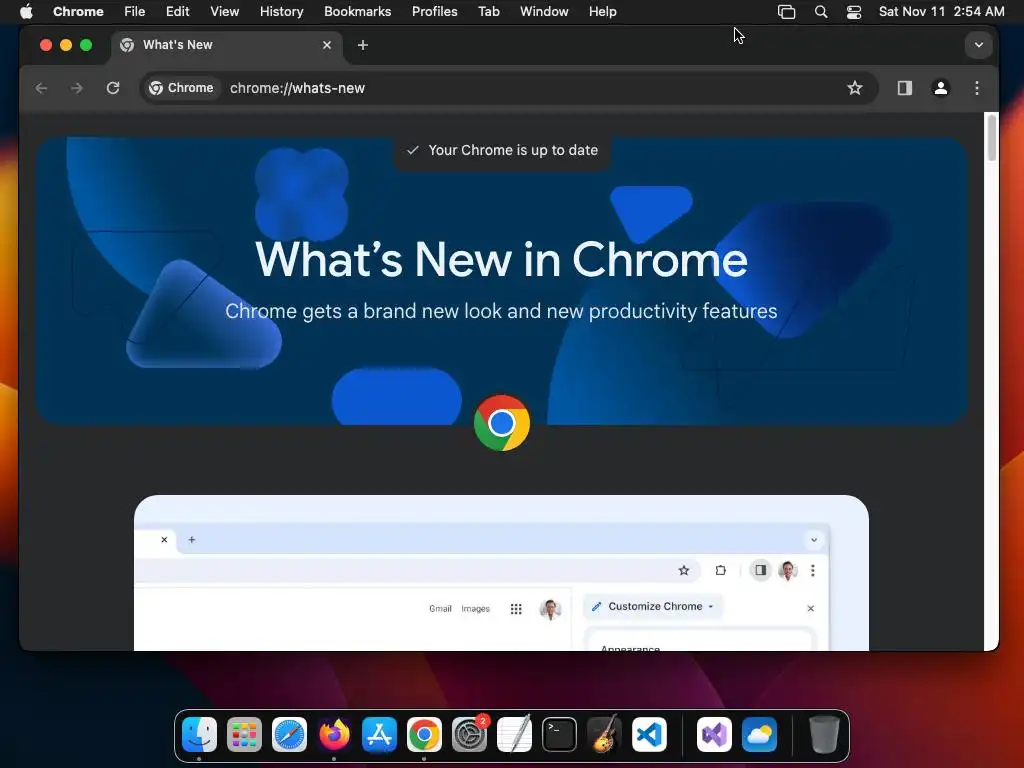Open Visual Studio Code from the dock
Viewport: 1024px width, 768px height.
coord(649,735)
